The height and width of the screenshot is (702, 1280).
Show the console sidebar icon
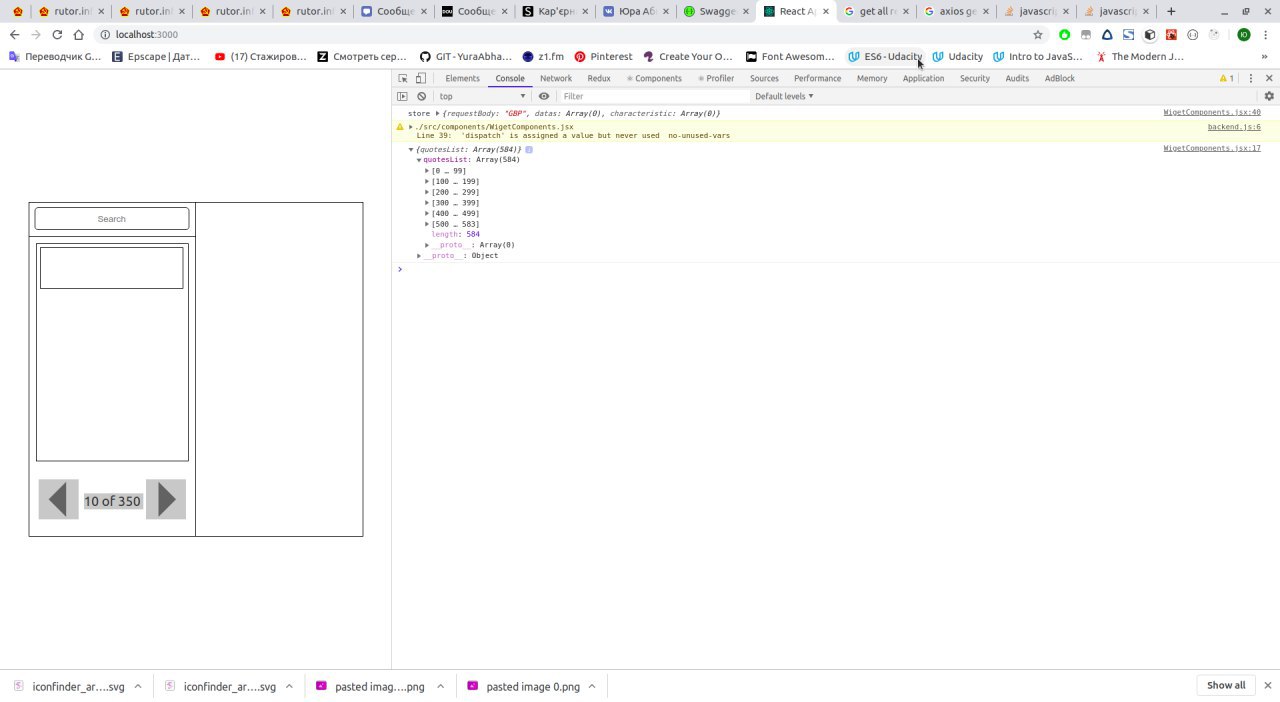(x=403, y=96)
